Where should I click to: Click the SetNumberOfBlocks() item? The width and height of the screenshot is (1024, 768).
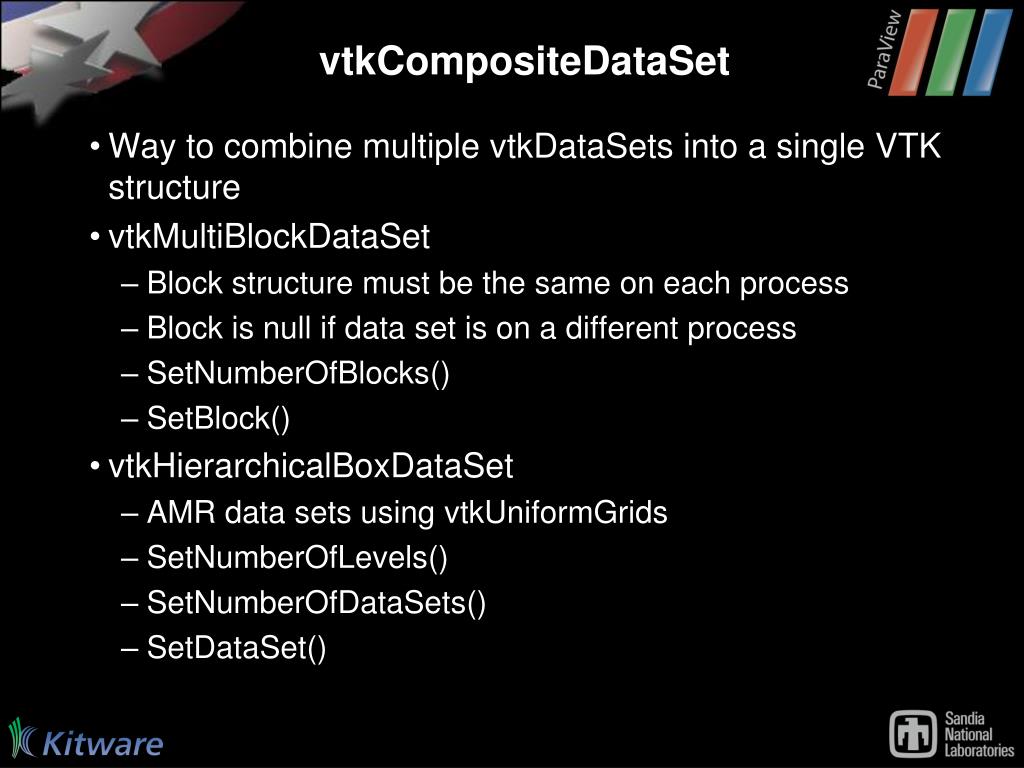tap(298, 374)
